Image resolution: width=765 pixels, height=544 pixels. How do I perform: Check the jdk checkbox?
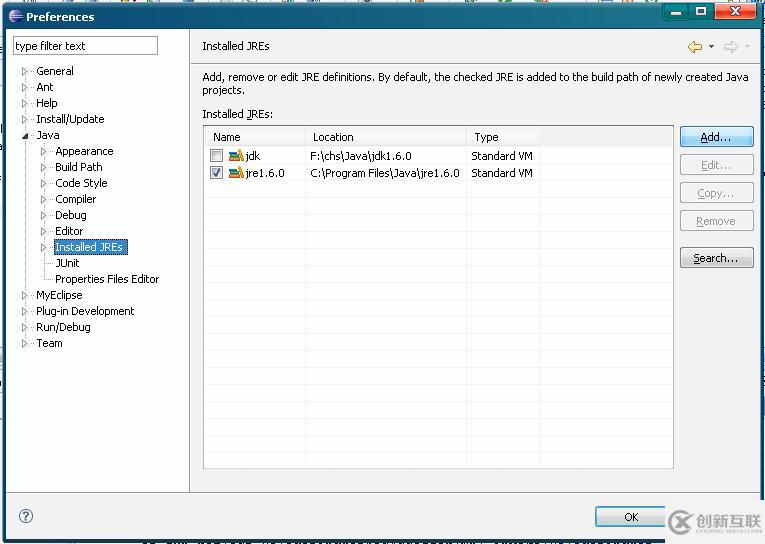click(216, 156)
